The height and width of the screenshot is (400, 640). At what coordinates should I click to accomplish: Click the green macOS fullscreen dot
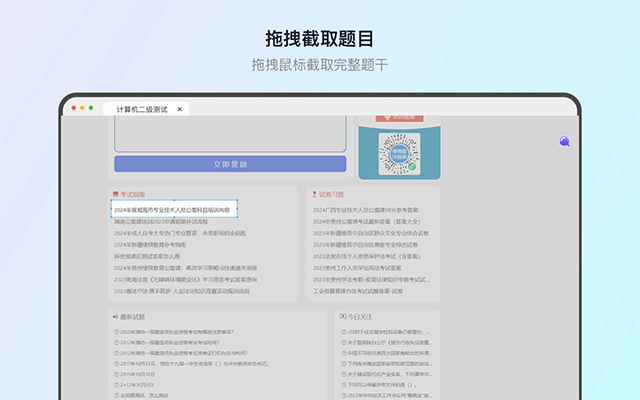pos(91,108)
